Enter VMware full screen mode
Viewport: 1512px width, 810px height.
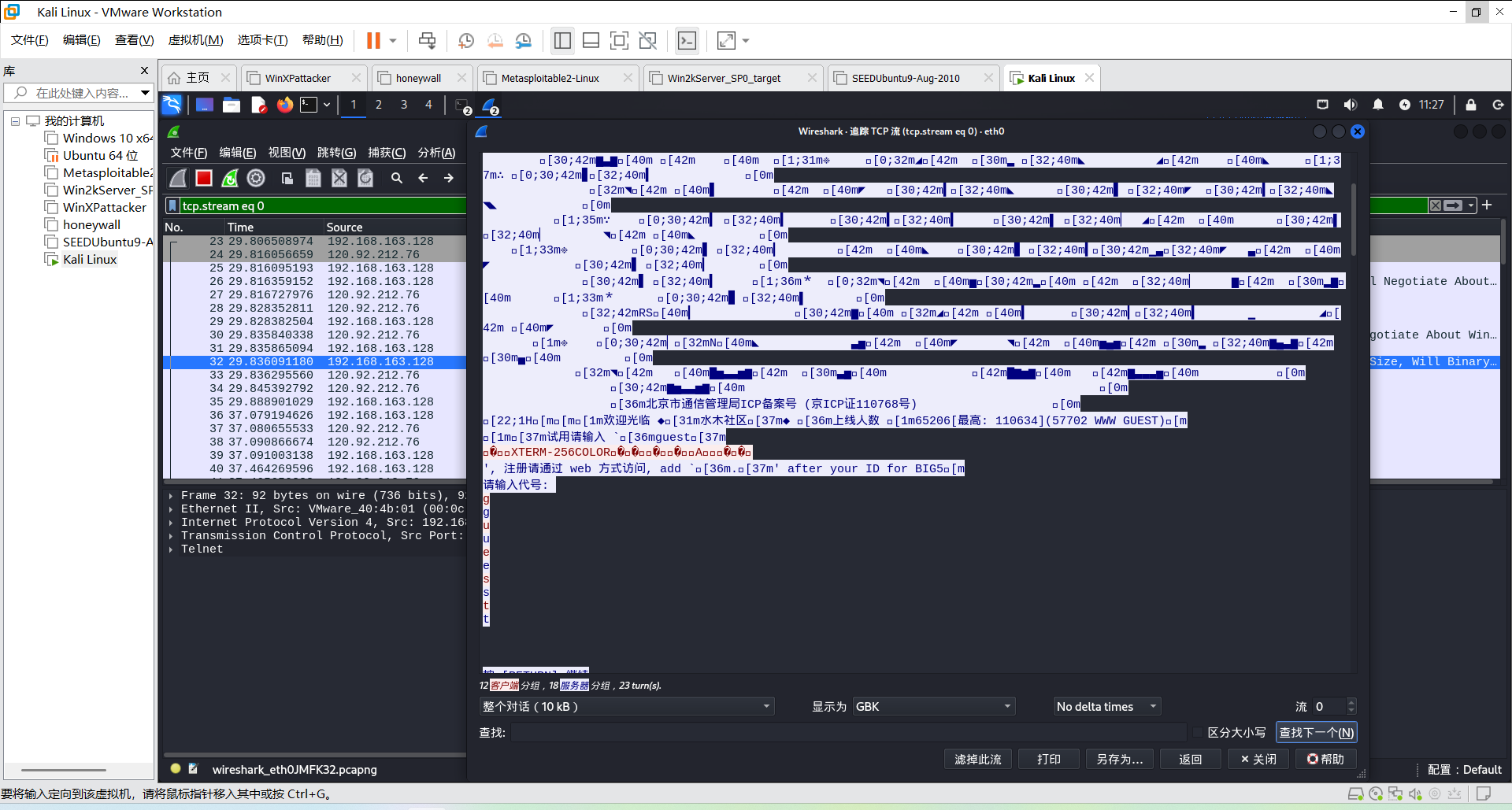point(620,41)
